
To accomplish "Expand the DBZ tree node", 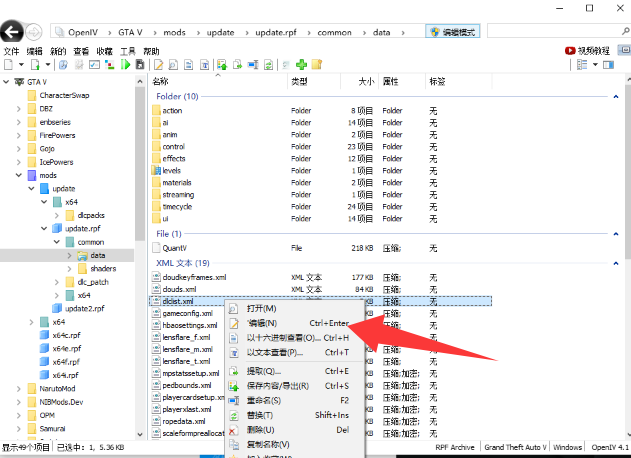I will (19, 109).
